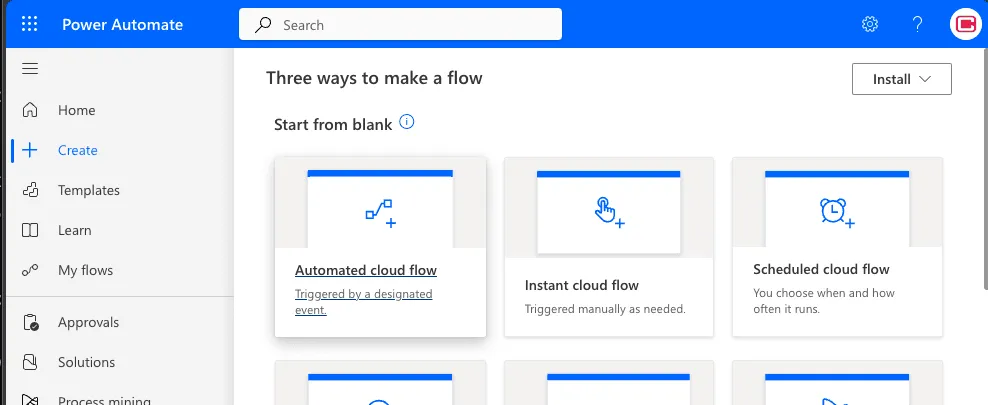988x405 pixels.
Task: Click 'You choose when and how often it runs.'
Action: click(x=824, y=301)
